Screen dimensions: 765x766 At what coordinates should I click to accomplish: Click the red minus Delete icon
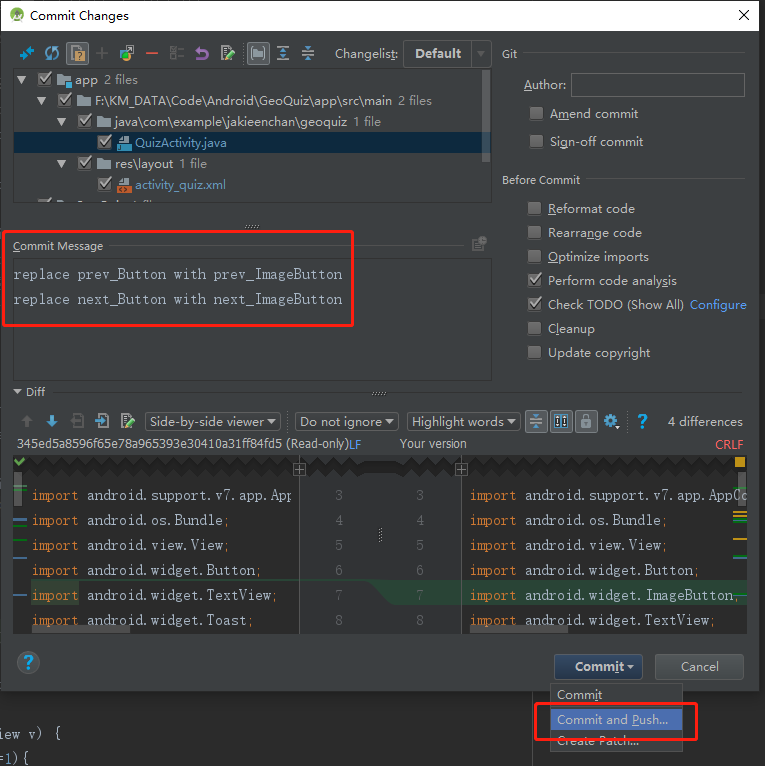152,53
